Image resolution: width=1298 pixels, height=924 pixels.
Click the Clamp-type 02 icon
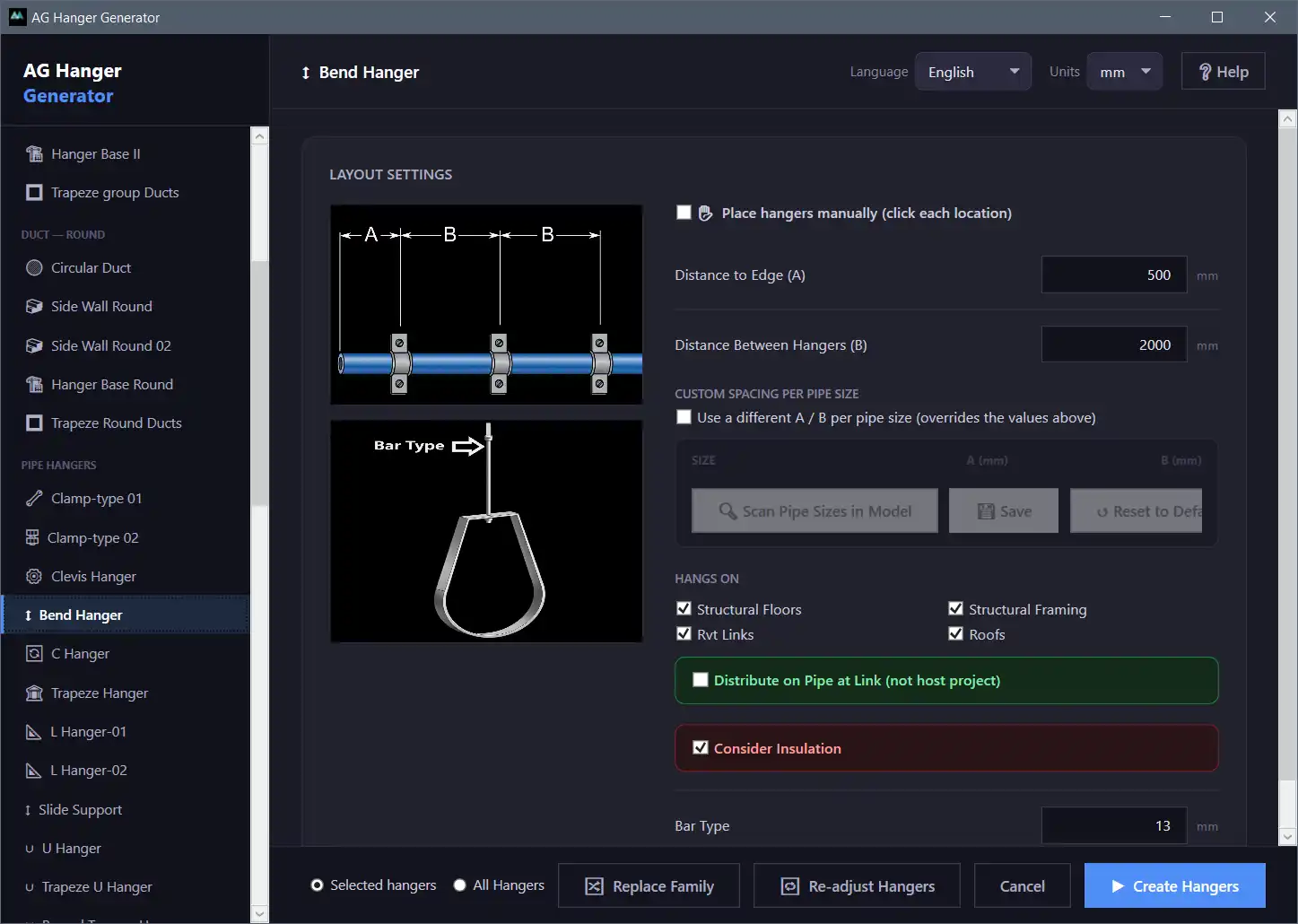32,537
